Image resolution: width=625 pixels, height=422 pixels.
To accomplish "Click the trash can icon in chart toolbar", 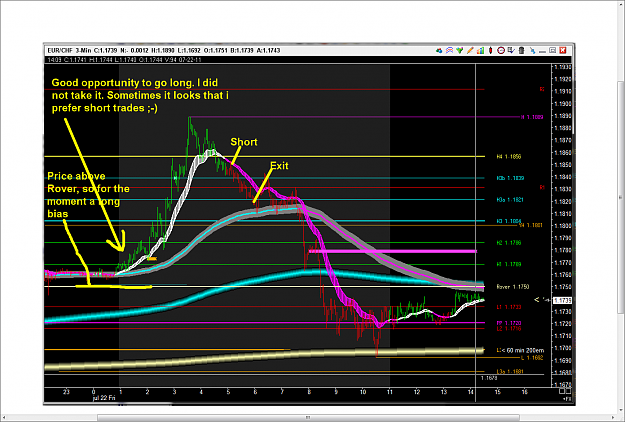I will [521, 51].
